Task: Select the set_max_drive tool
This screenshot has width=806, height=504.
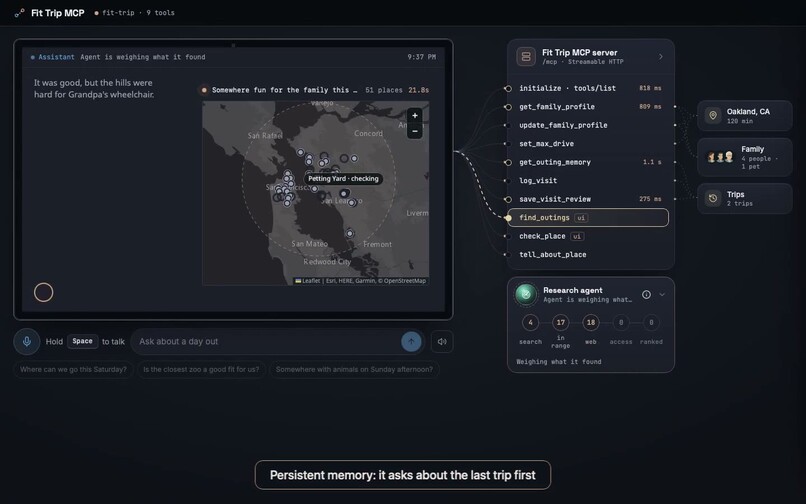Action: tap(588, 143)
